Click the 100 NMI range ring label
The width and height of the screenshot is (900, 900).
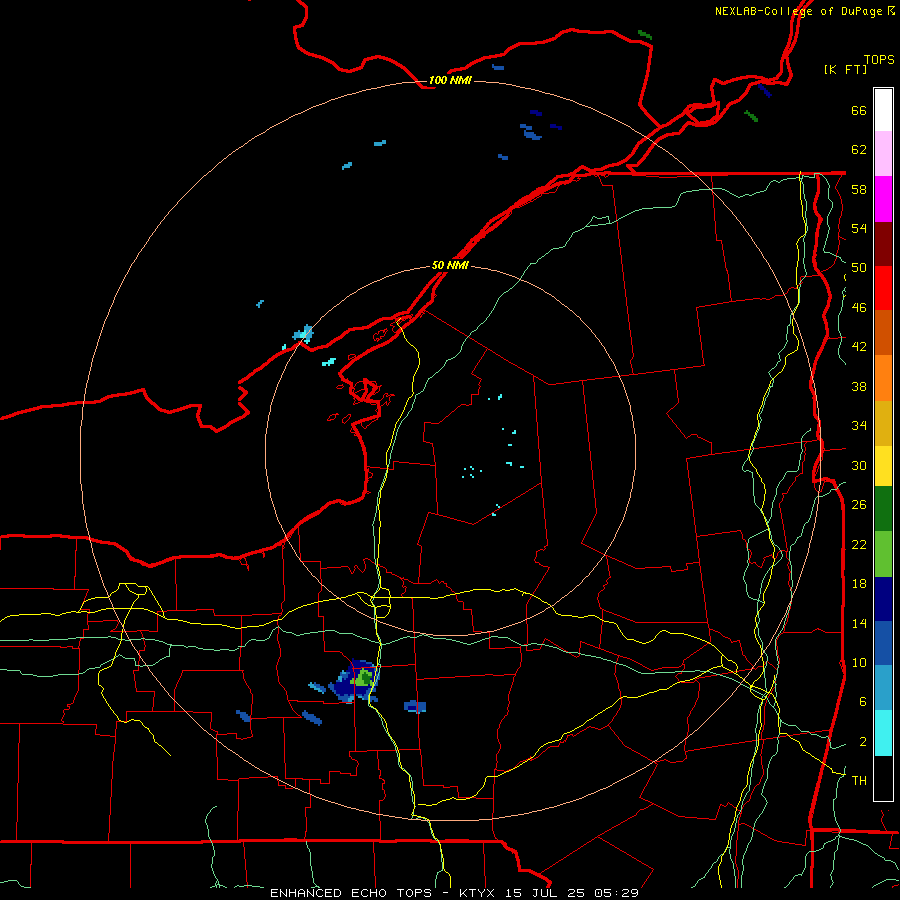(450, 80)
